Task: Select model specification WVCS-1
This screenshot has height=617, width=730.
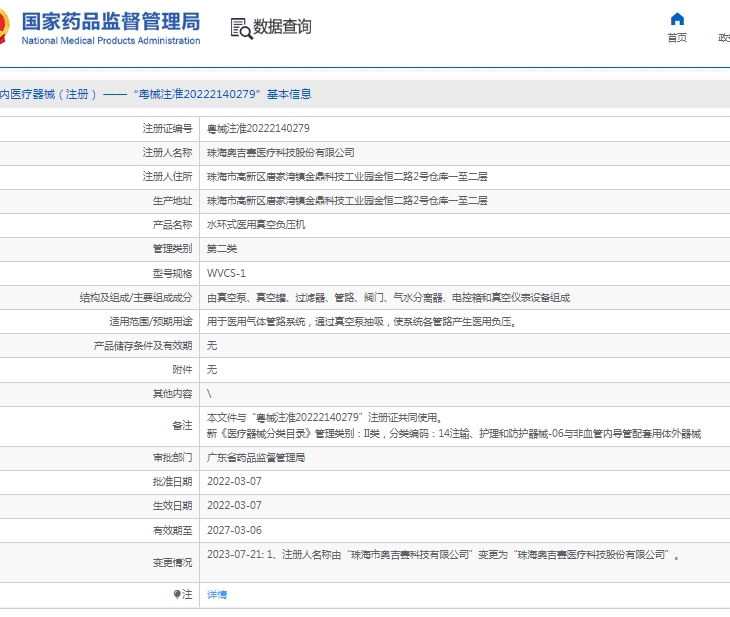Action: pos(226,273)
